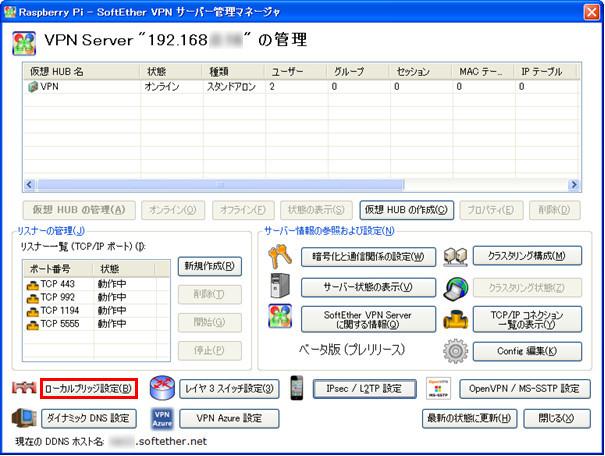This screenshot has height=456, width=605.
Task: Open レイヤ 3 スイッチ設定(3)
Action: point(229,388)
